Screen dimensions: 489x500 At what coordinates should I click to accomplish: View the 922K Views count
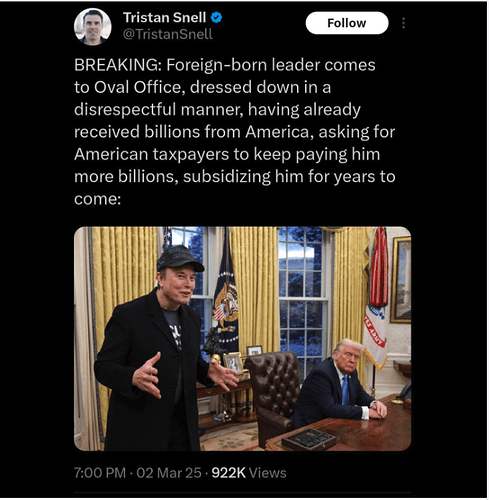(x=249, y=473)
